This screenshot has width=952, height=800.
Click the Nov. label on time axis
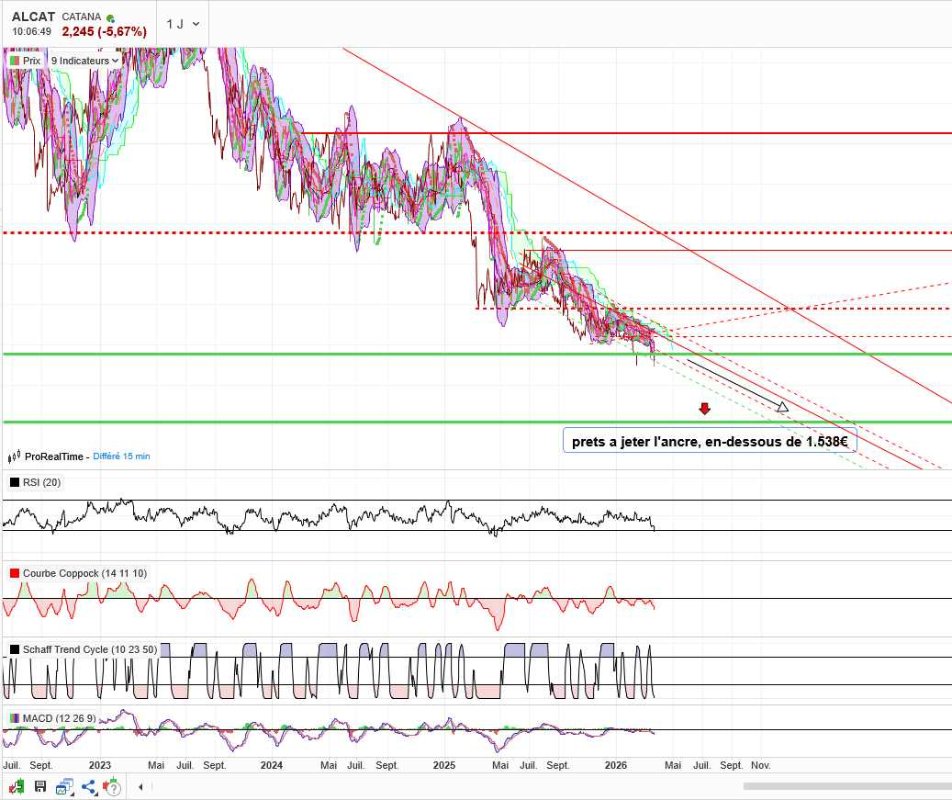761,765
